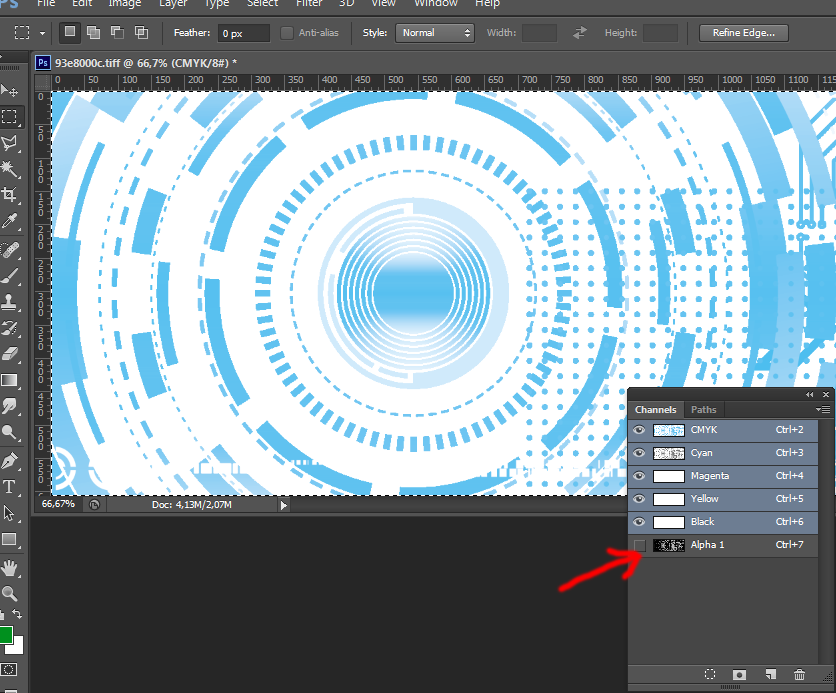Viewport: 836px width, 693px height.
Task: Select the Brush tool
Action: 10,276
